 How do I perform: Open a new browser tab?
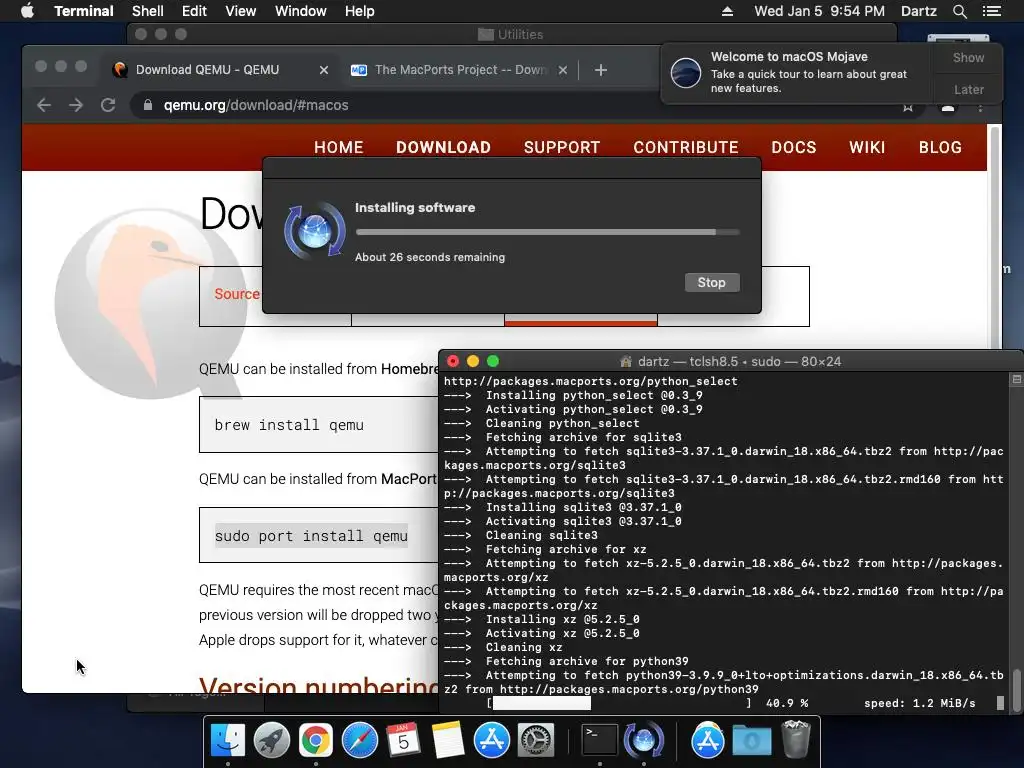pos(601,70)
